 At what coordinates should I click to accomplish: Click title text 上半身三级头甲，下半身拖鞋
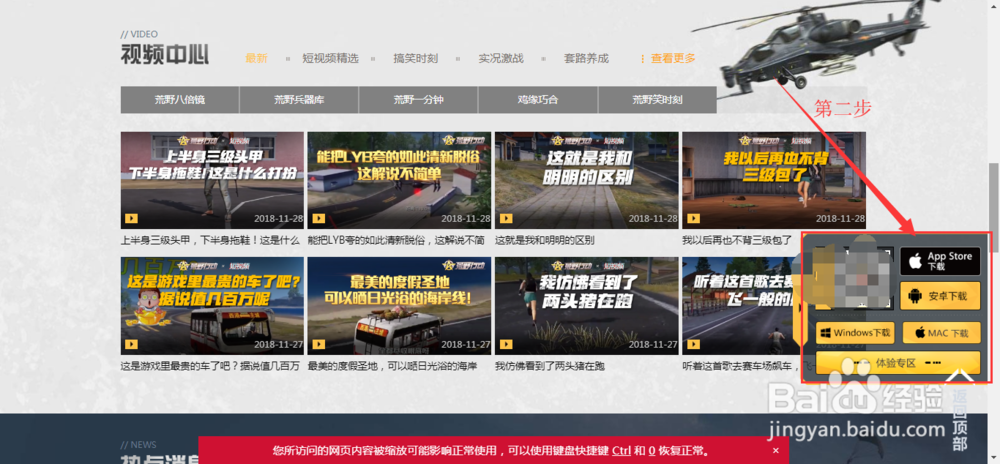click(210, 241)
